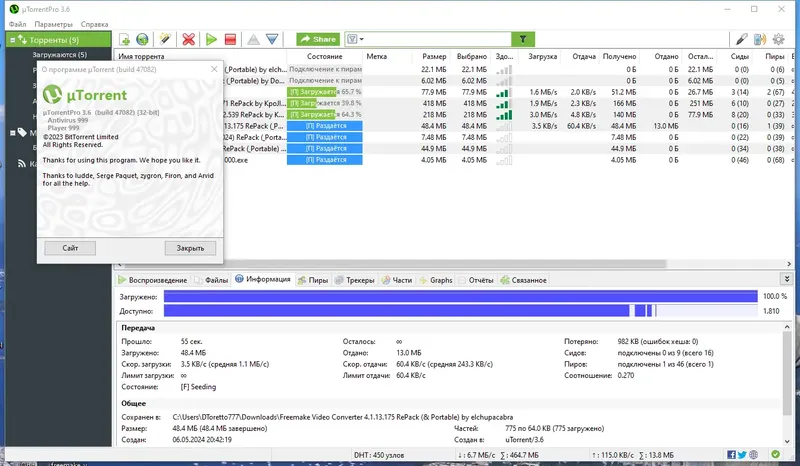Click the labels tag icon in the sidebar
The width and height of the screenshot is (800, 466).
click(x=22, y=133)
